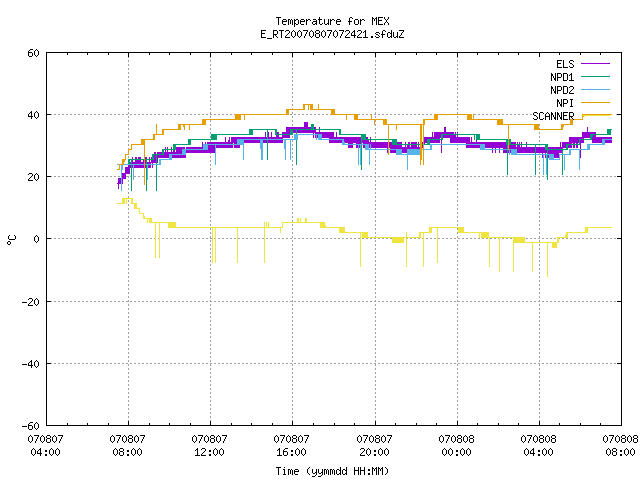
Task: Click the x-axis label '070807 04:00'
Action: [46, 446]
